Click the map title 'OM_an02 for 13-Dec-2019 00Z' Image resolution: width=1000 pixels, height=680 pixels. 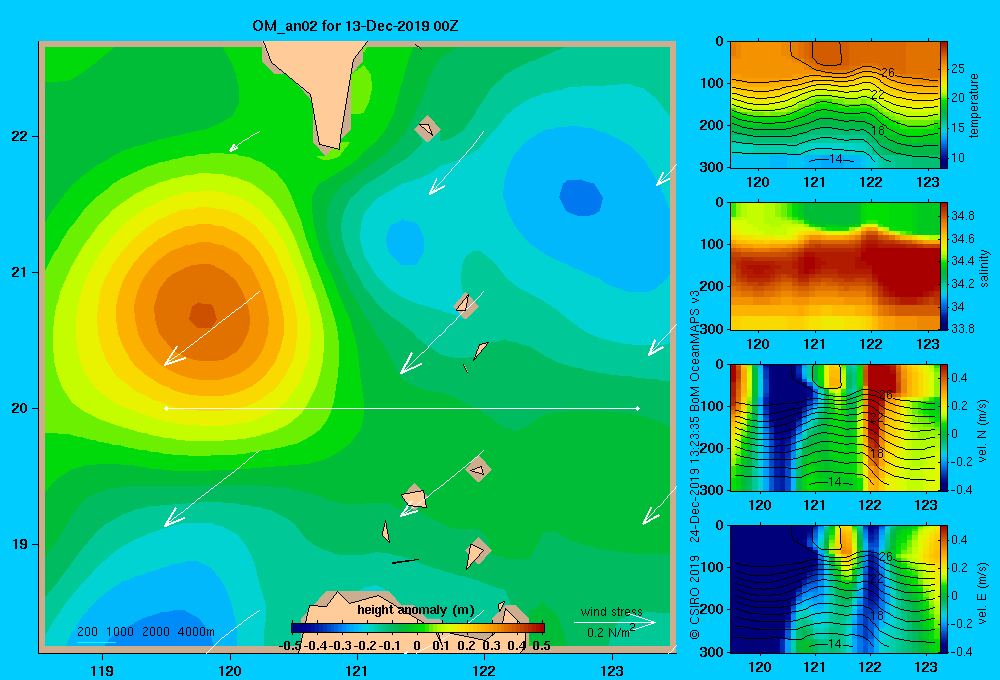(355, 26)
